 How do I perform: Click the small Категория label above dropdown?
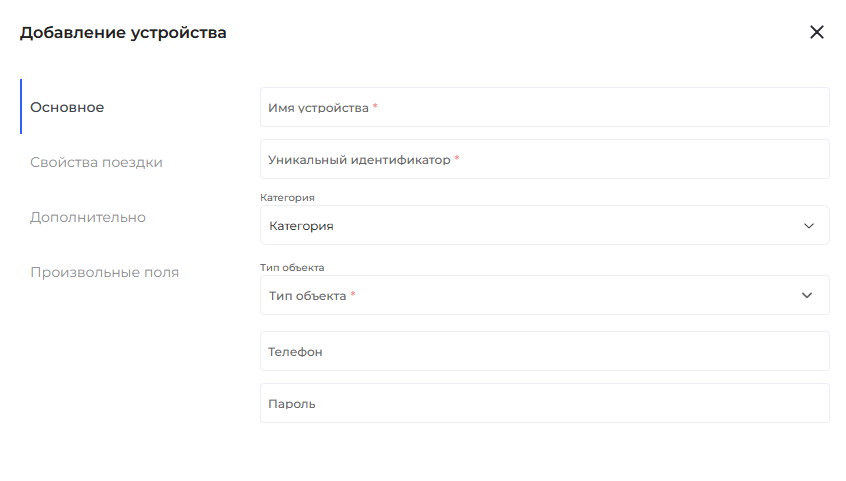tap(287, 198)
